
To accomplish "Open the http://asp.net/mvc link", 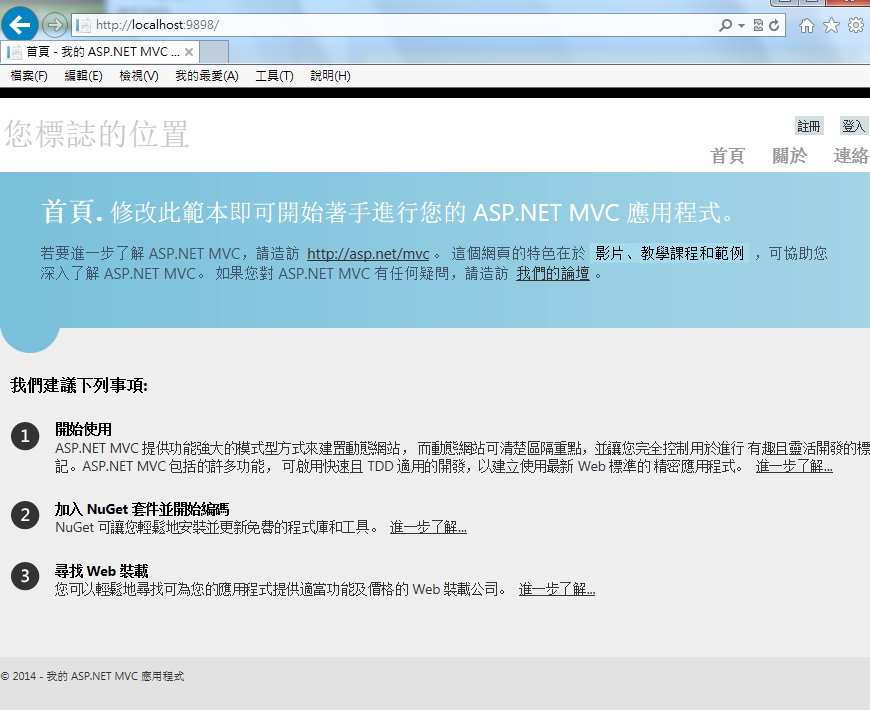I will pyautogui.click(x=368, y=254).
